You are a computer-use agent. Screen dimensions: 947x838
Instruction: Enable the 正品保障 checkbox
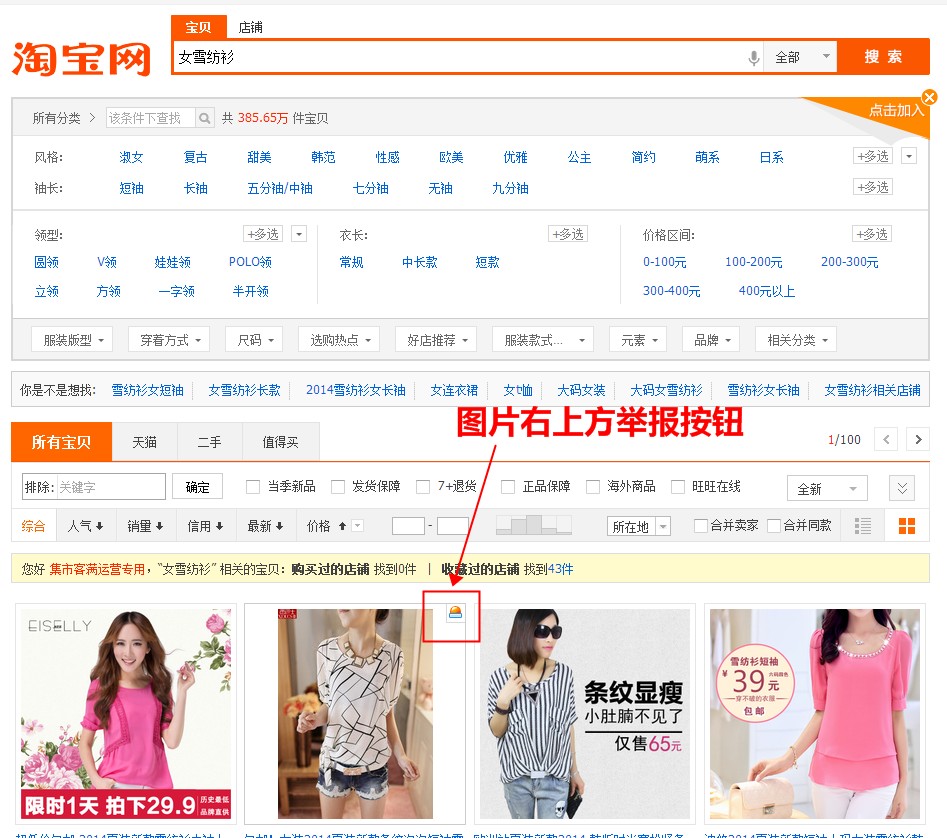pos(508,487)
